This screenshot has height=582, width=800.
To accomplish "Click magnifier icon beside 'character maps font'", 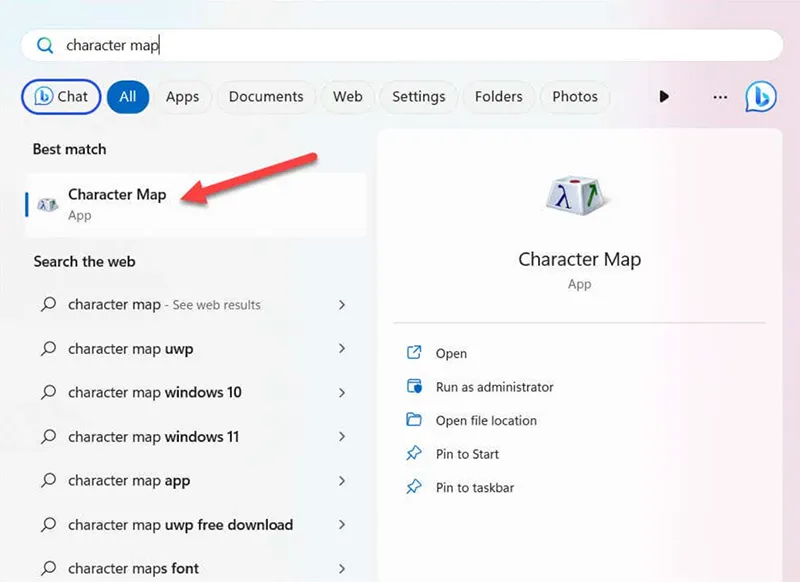I will [x=48, y=568].
